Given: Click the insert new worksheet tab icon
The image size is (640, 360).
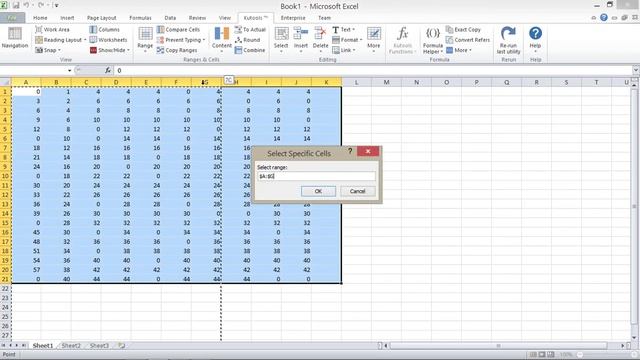Looking at the screenshot, I should click(x=121, y=346).
